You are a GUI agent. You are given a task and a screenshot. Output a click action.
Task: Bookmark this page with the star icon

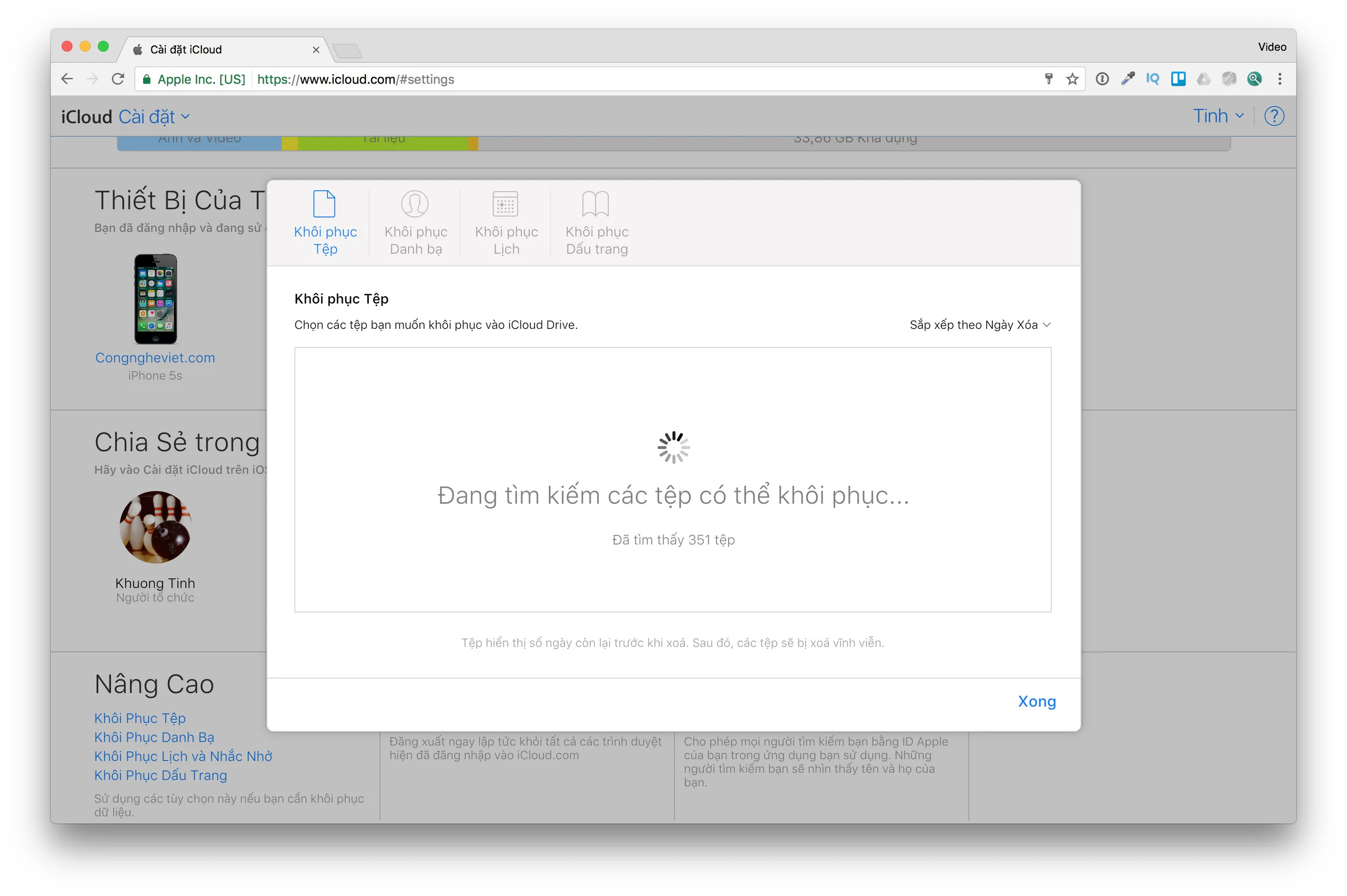[1071, 79]
